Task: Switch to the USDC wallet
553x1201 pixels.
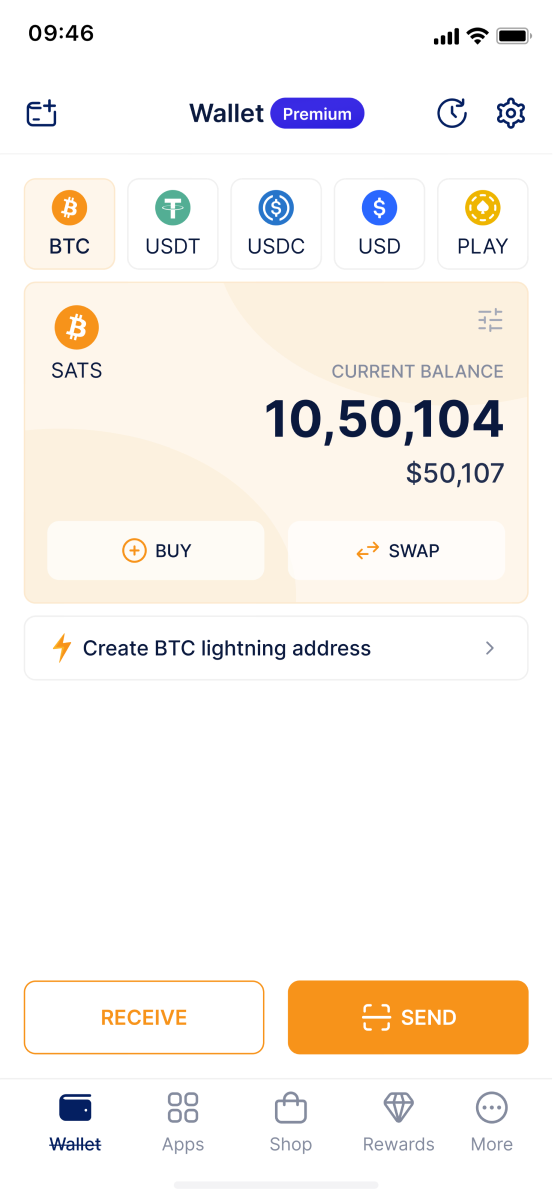Action: 276,224
